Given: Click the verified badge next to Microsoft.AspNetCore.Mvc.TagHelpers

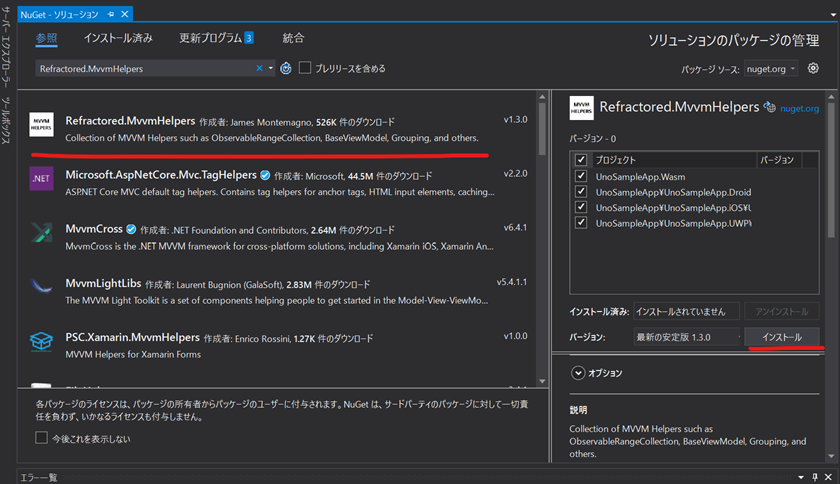Looking at the screenshot, I should point(265,175).
